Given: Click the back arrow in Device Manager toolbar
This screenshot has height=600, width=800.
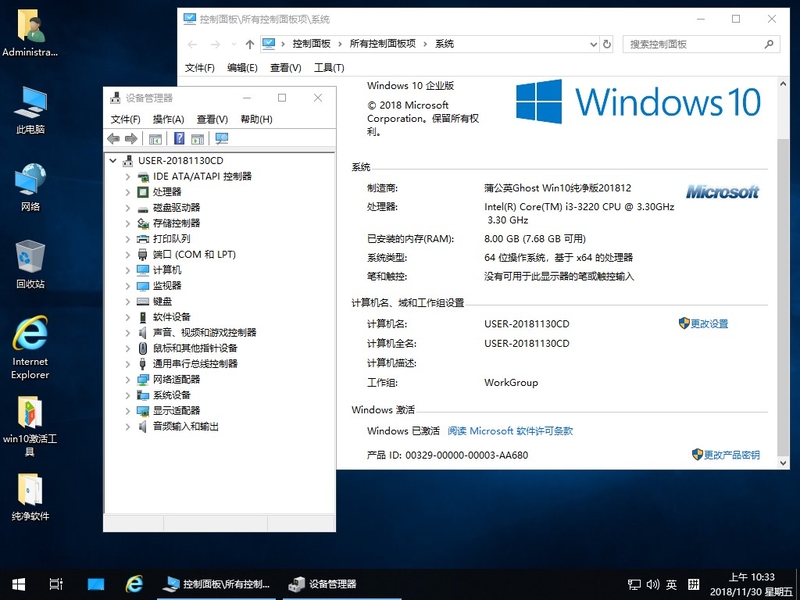Looking at the screenshot, I should point(114,139).
